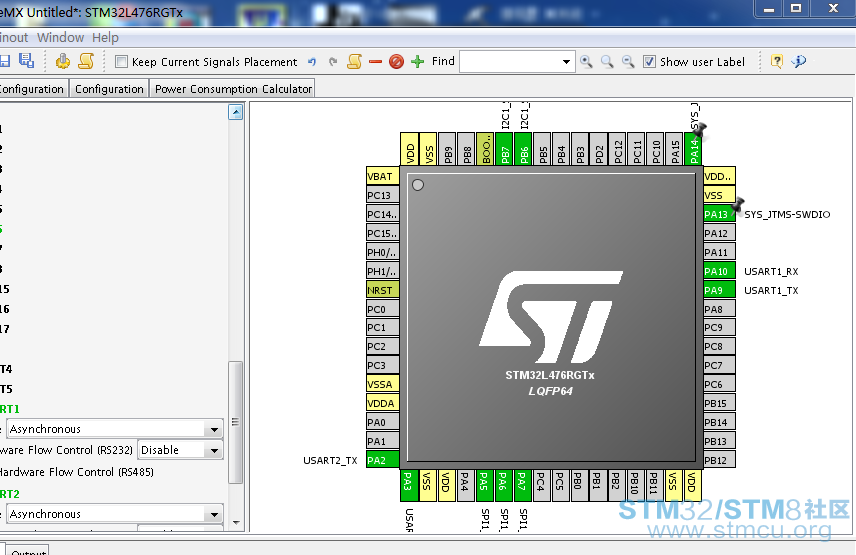
Task: Undo the last pinout change
Action: pyautogui.click(x=312, y=62)
